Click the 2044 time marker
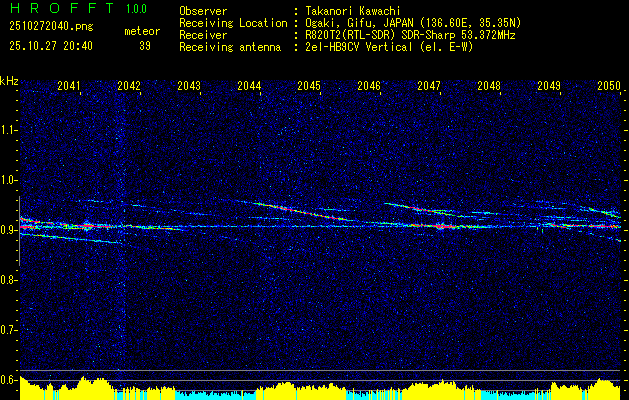This screenshot has height=400, width=629. (x=249, y=85)
